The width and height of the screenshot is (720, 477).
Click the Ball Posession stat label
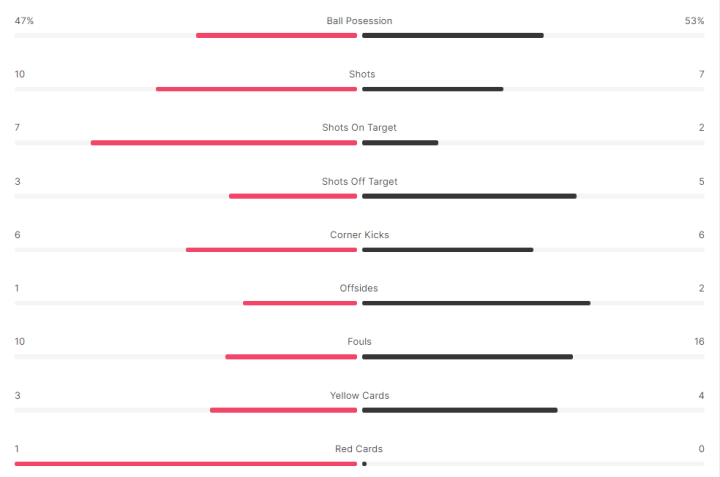pyautogui.click(x=359, y=21)
